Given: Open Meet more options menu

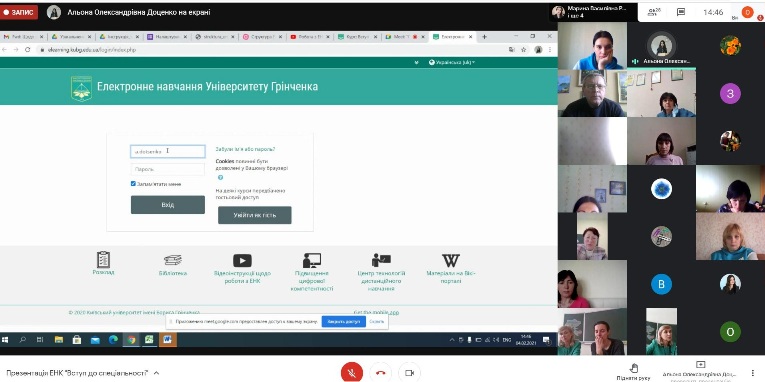Looking at the screenshot, I should [x=753, y=373].
